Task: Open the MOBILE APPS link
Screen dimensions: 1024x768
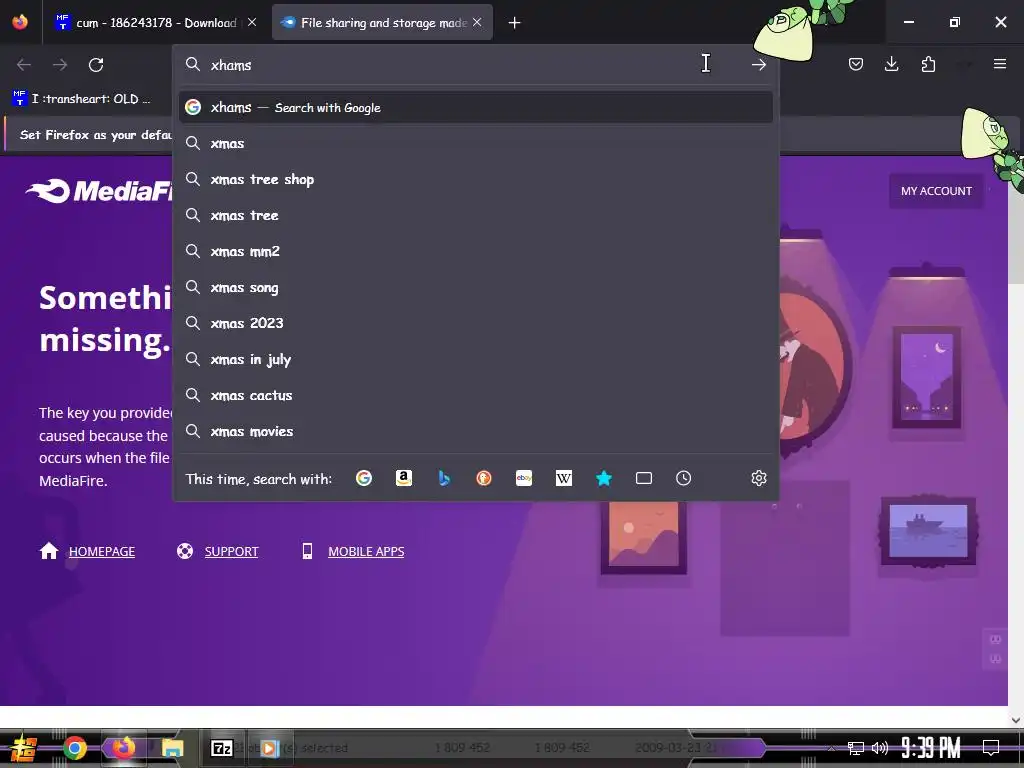Action: point(366,551)
